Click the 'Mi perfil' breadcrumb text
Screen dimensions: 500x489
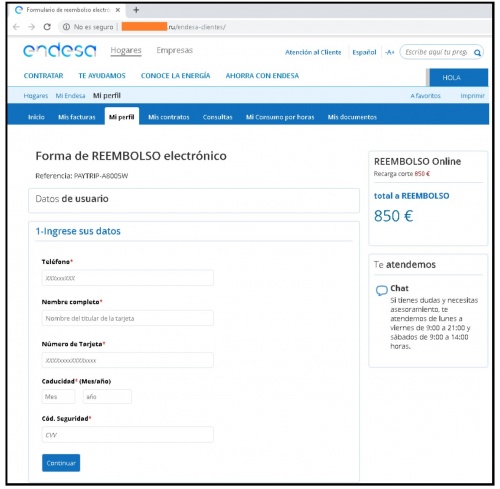pyautogui.click(x=107, y=96)
